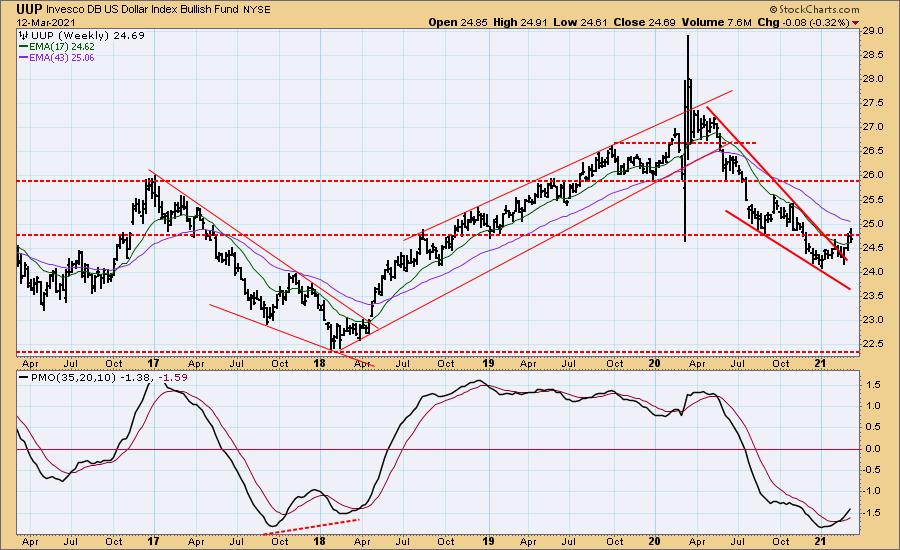Click the 24.5 price axis label

point(872,248)
